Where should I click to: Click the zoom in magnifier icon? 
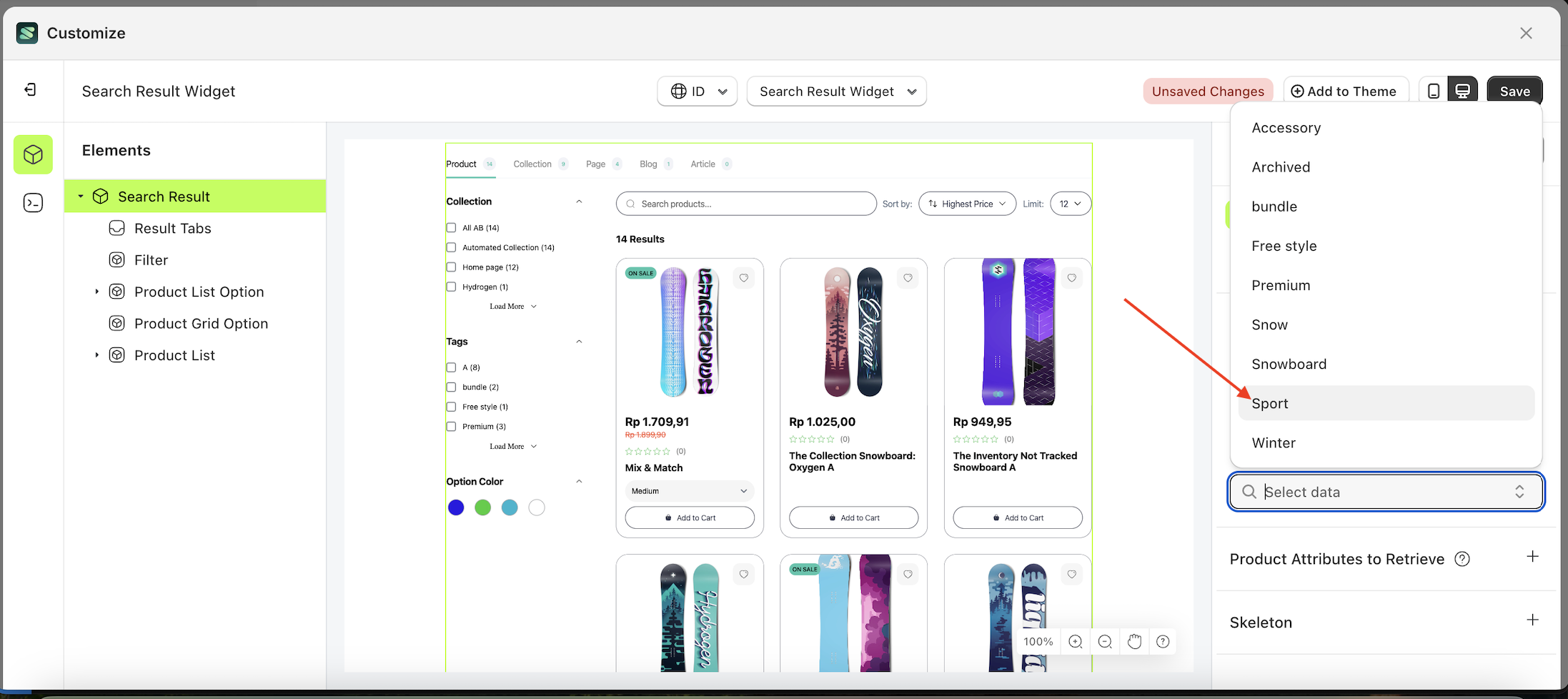tap(1075, 641)
